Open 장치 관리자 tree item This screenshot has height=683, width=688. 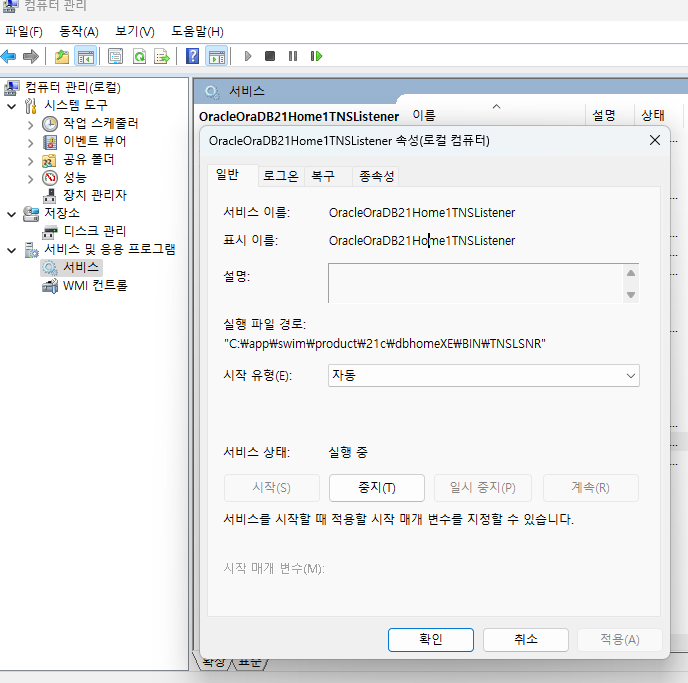[x=95, y=195]
